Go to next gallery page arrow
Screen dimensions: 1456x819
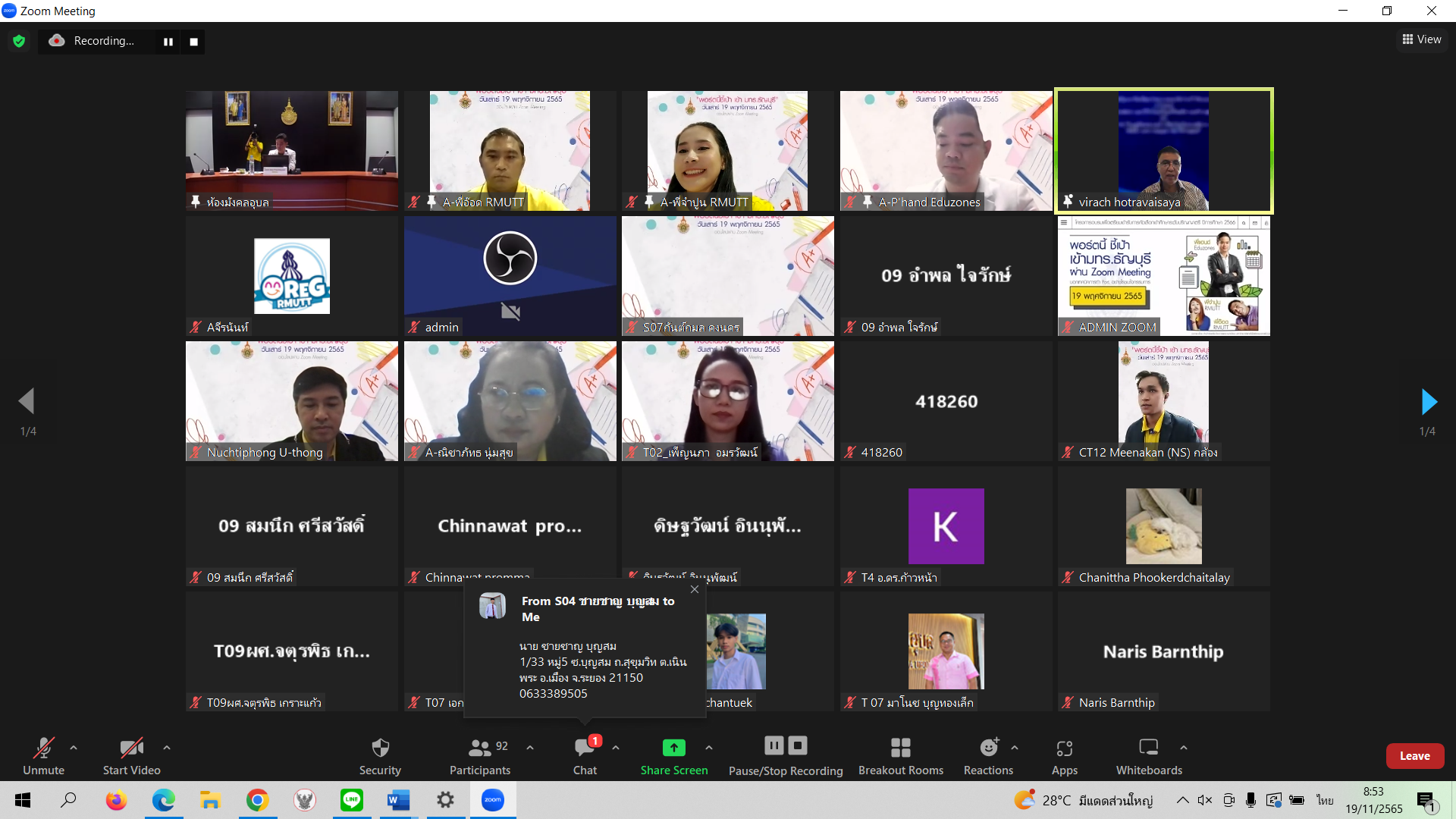pos(1429,401)
